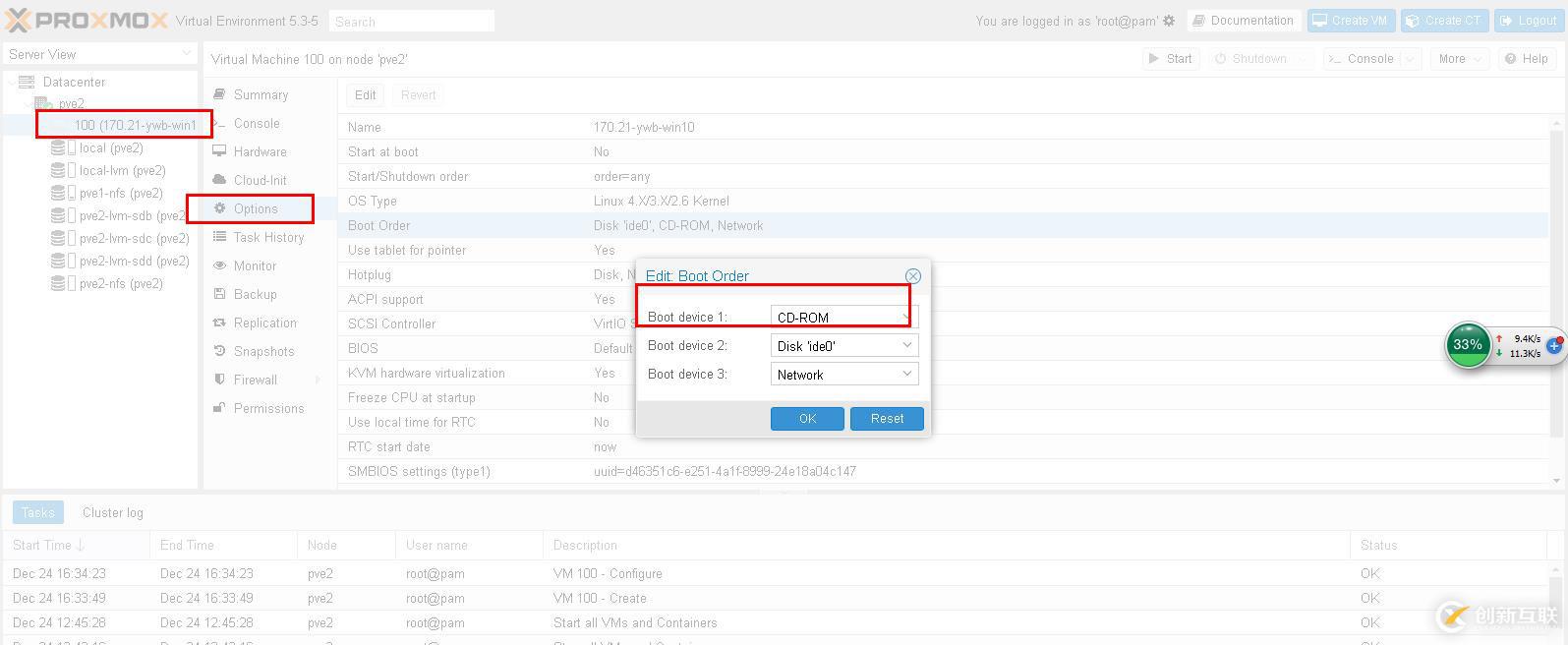Switch to the Tasks tab
Viewport: 1568px width, 645px height.
point(38,512)
